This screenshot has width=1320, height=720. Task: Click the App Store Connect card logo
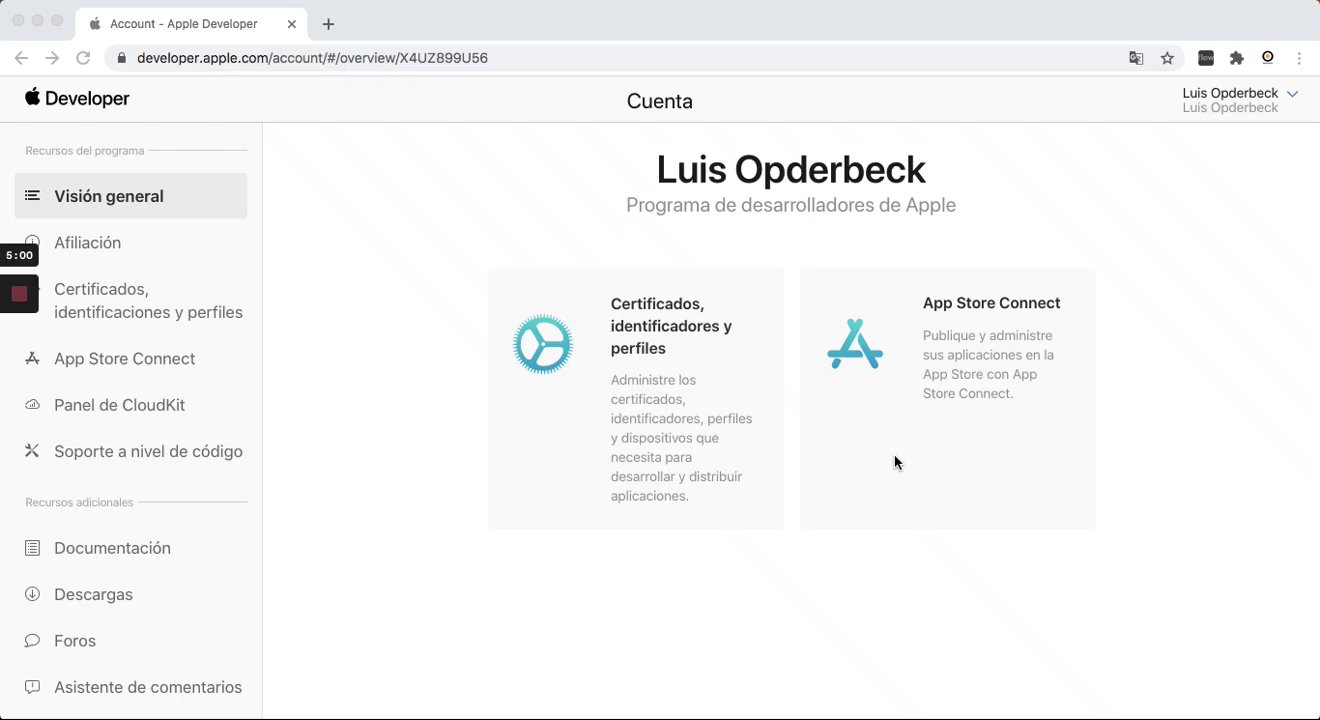coord(855,344)
